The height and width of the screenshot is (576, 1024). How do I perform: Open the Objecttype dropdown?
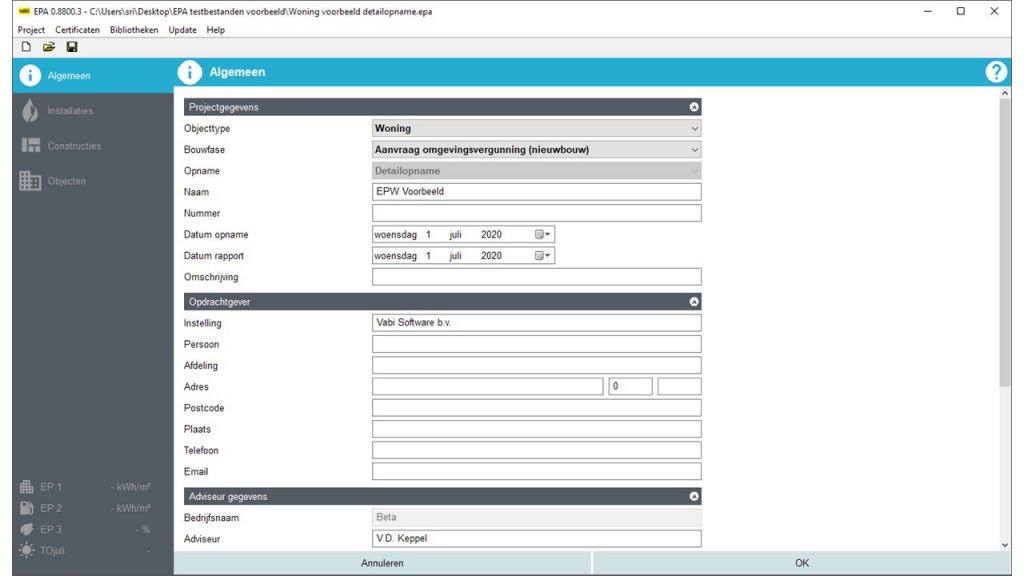click(x=695, y=128)
